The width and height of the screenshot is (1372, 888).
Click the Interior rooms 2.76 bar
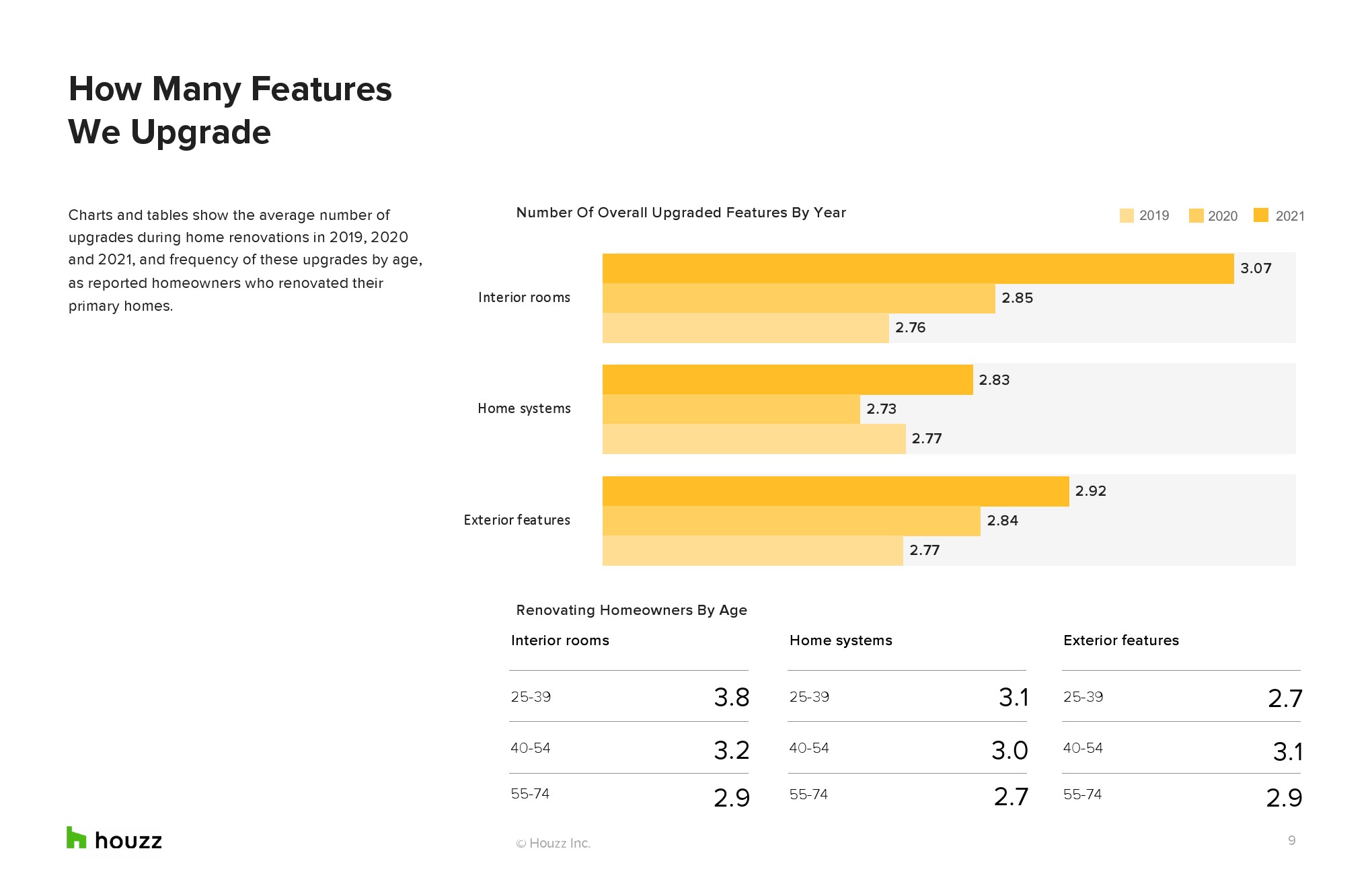click(x=745, y=328)
